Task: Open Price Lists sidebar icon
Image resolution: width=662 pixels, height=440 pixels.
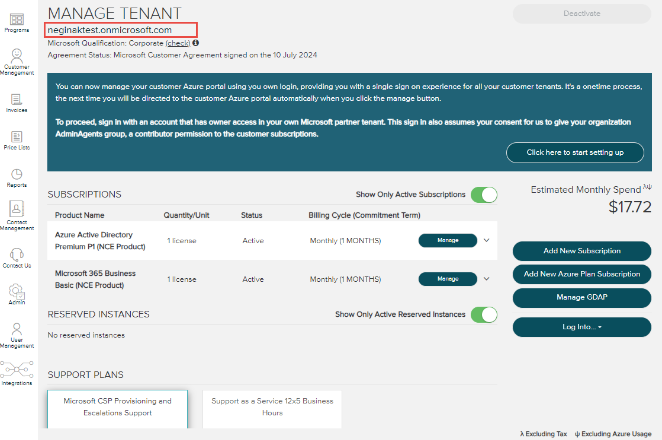Action: pyautogui.click(x=17, y=139)
